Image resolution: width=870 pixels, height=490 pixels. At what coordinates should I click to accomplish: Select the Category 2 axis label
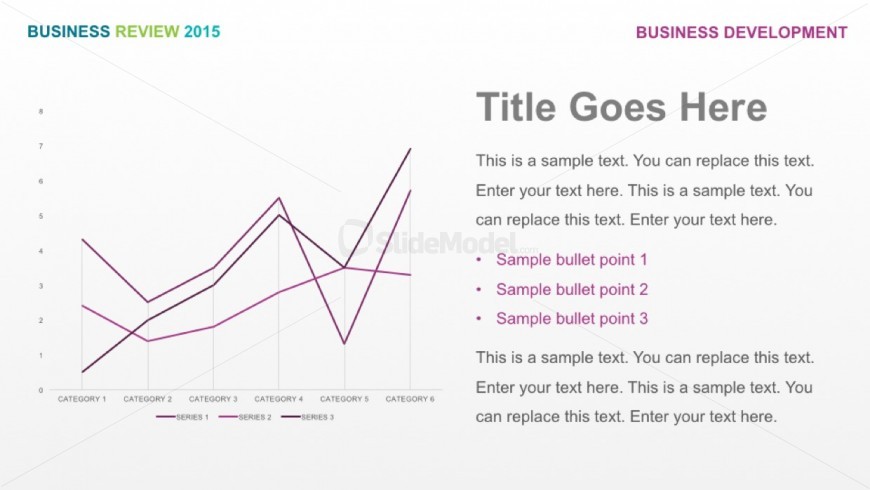148,399
